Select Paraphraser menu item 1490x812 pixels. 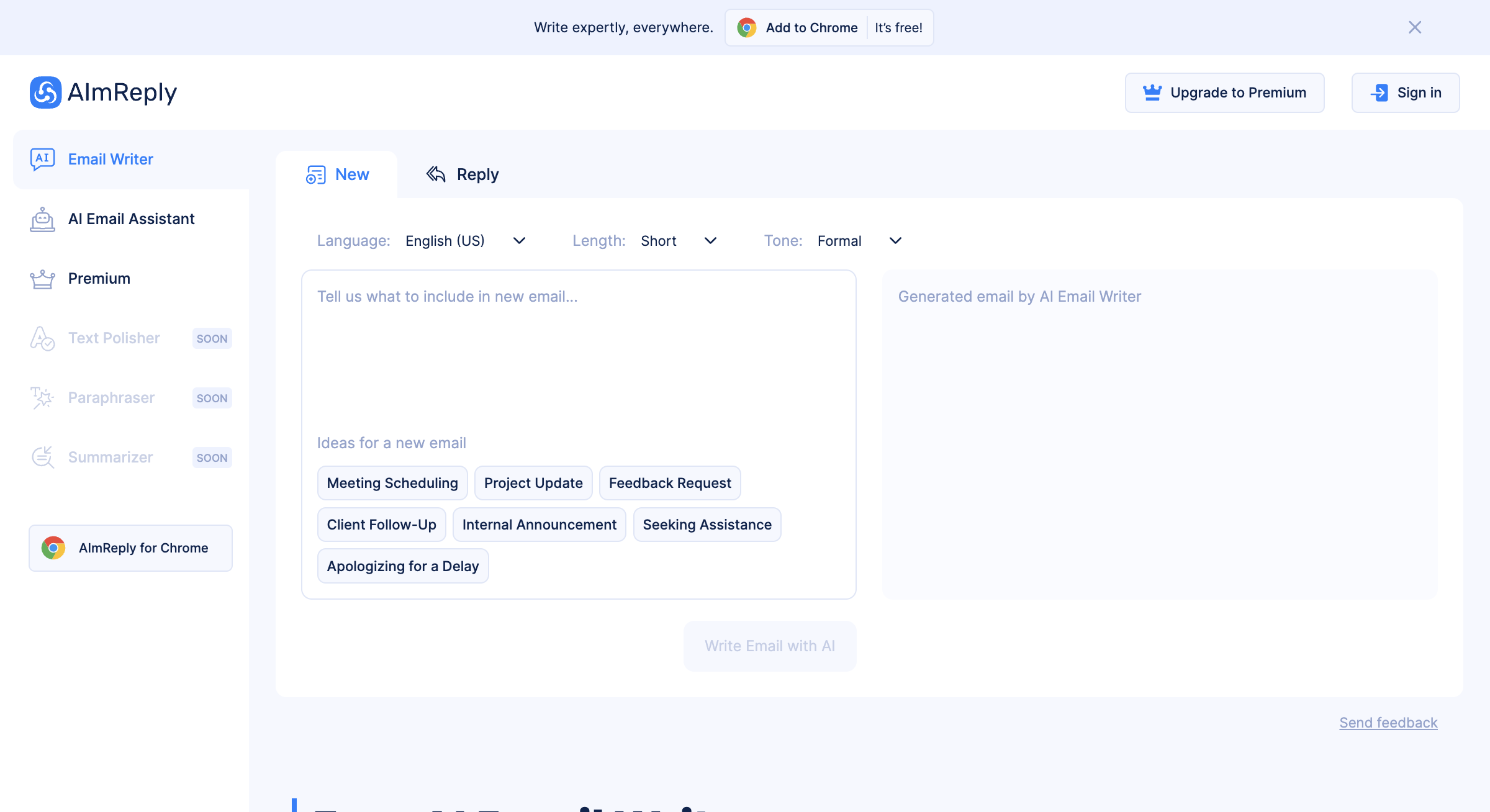tap(132, 398)
